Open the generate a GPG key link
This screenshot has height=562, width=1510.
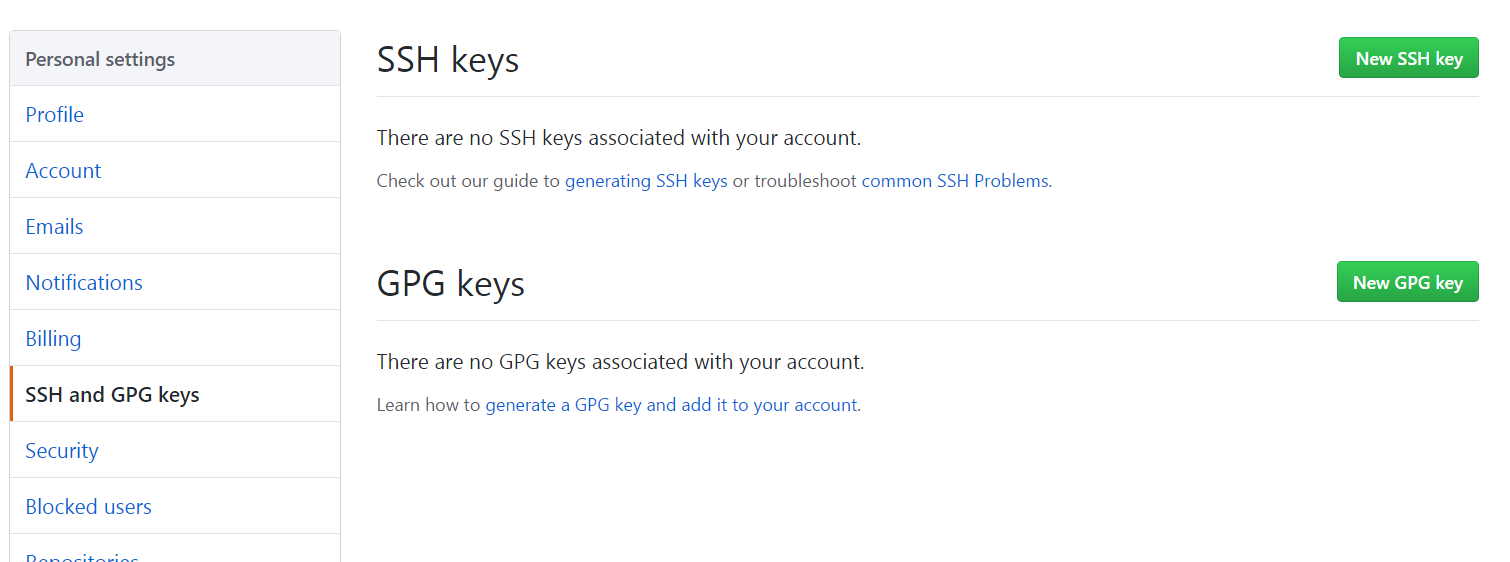[x=671, y=405]
